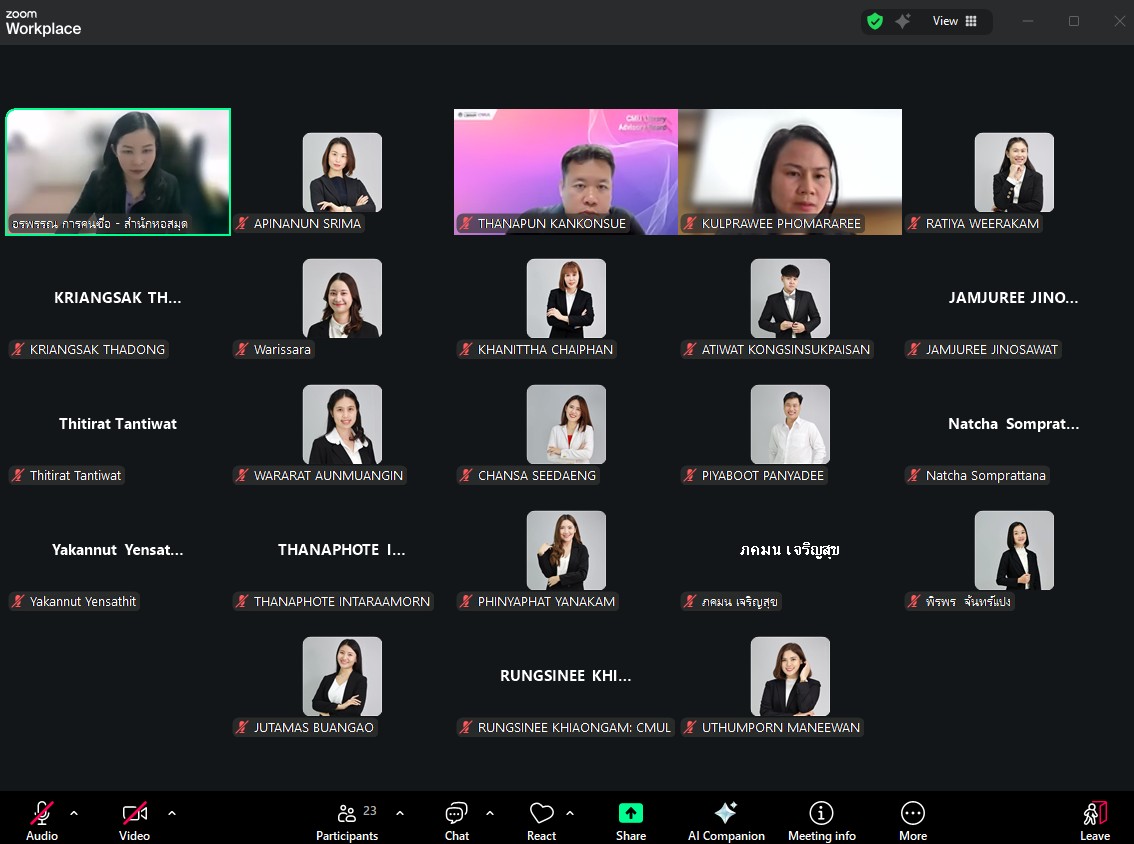The width and height of the screenshot is (1134, 844).
Task: Open the Chat panel
Action: tap(457, 820)
